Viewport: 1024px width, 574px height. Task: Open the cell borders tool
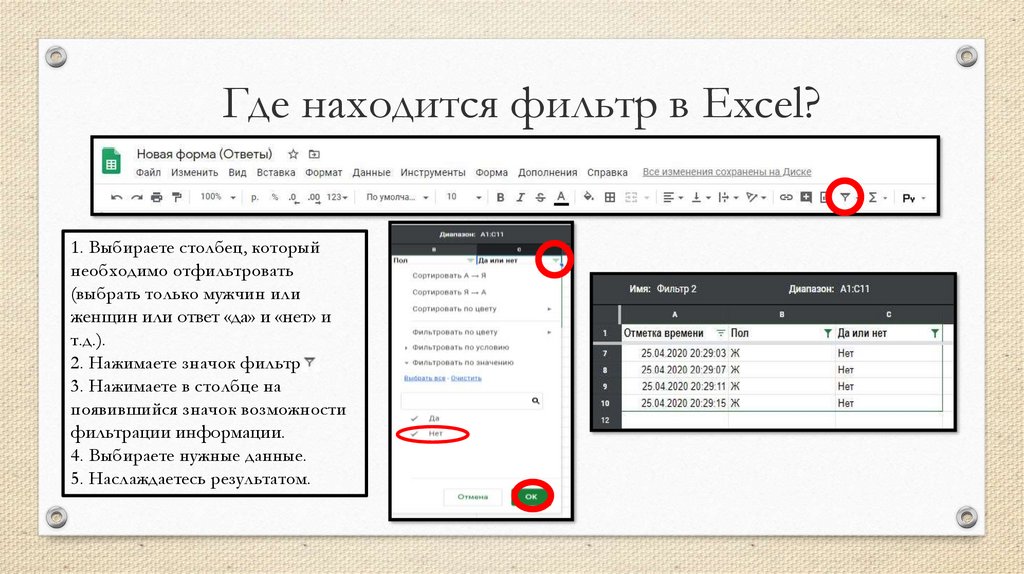610,197
